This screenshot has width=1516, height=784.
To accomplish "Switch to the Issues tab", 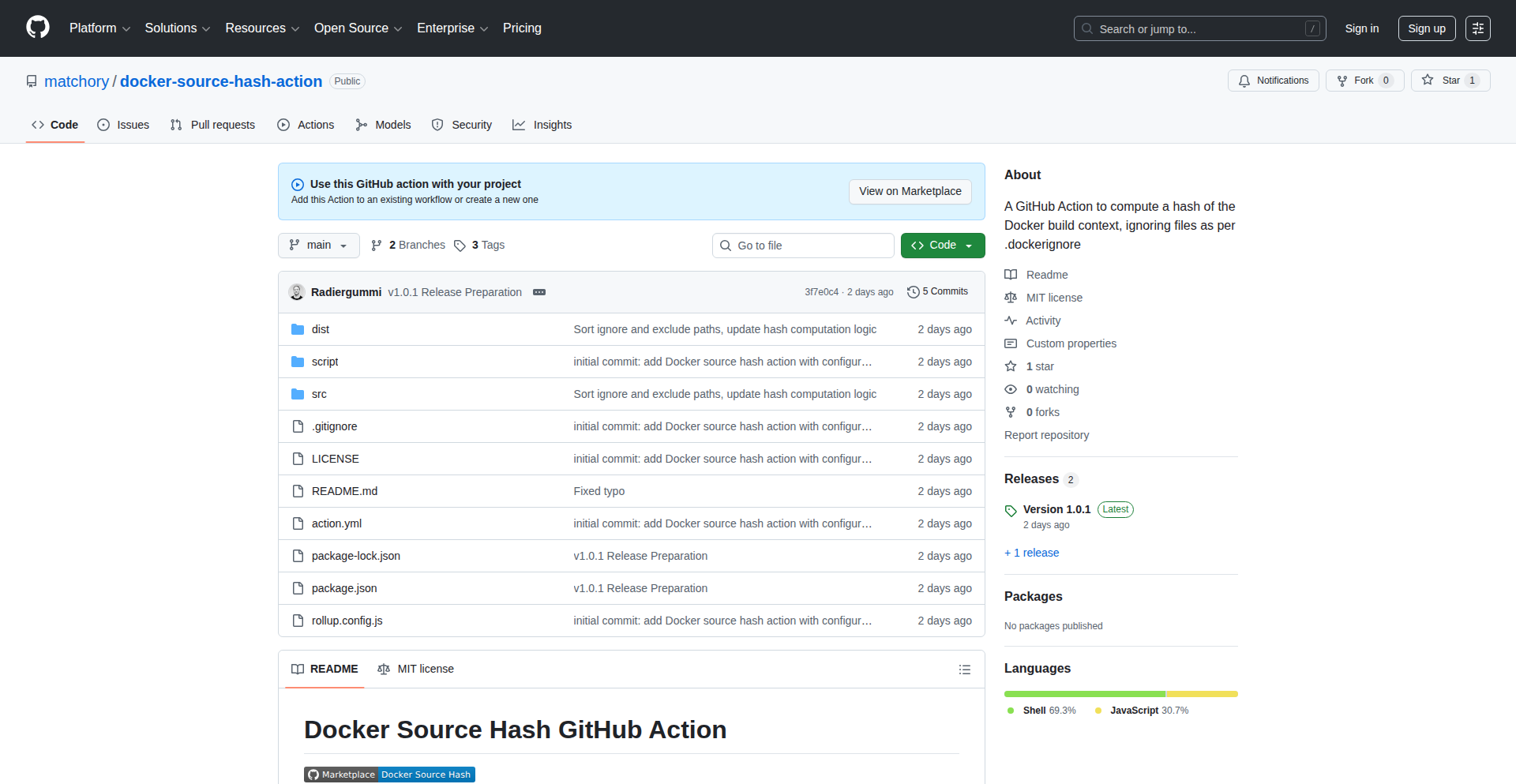I will [123, 125].
